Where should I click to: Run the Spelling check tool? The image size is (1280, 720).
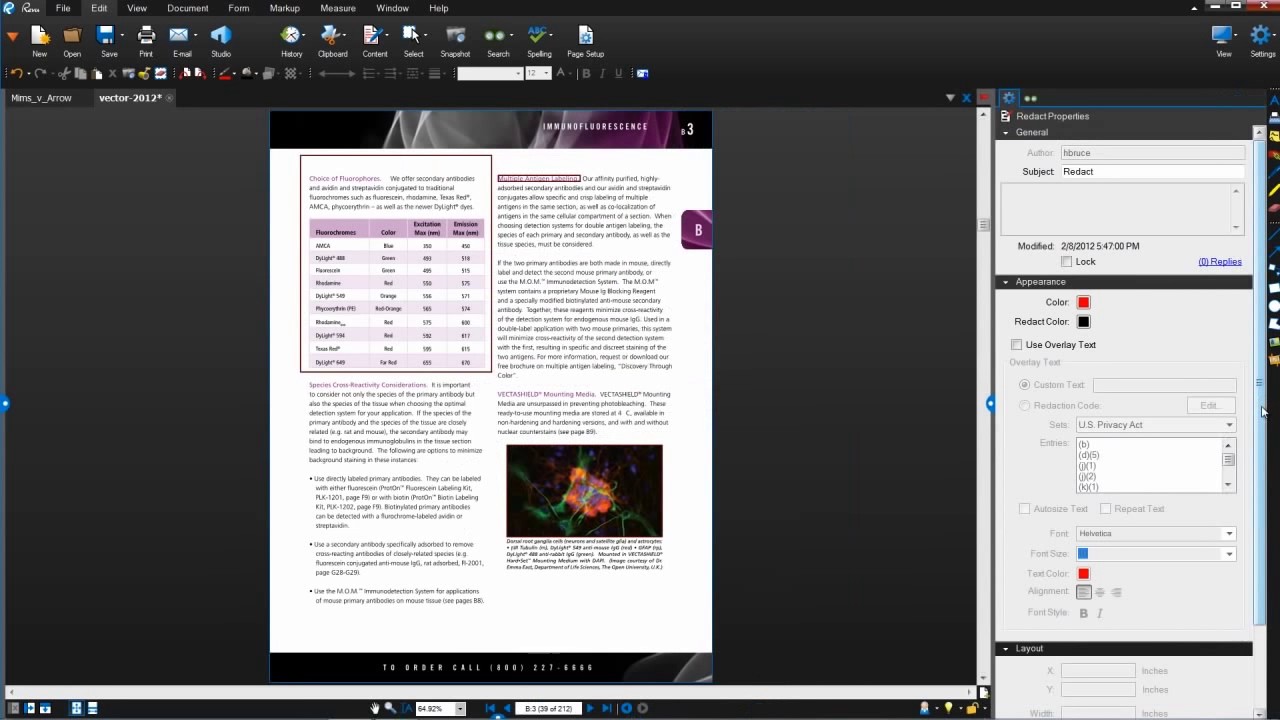coord(539,40)
